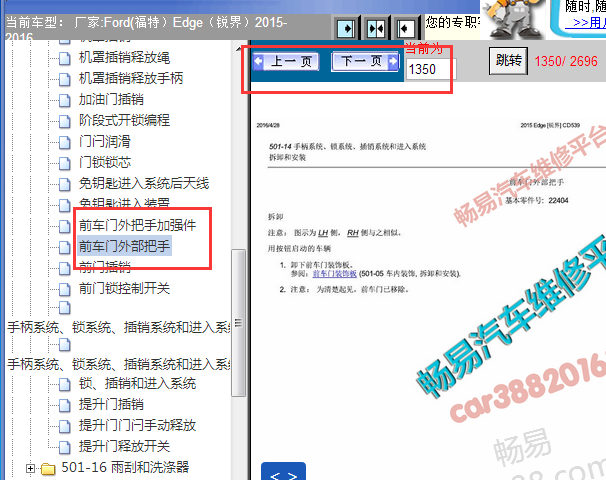Select 前车门外把手加强件 tree item

tap(138, 225)
